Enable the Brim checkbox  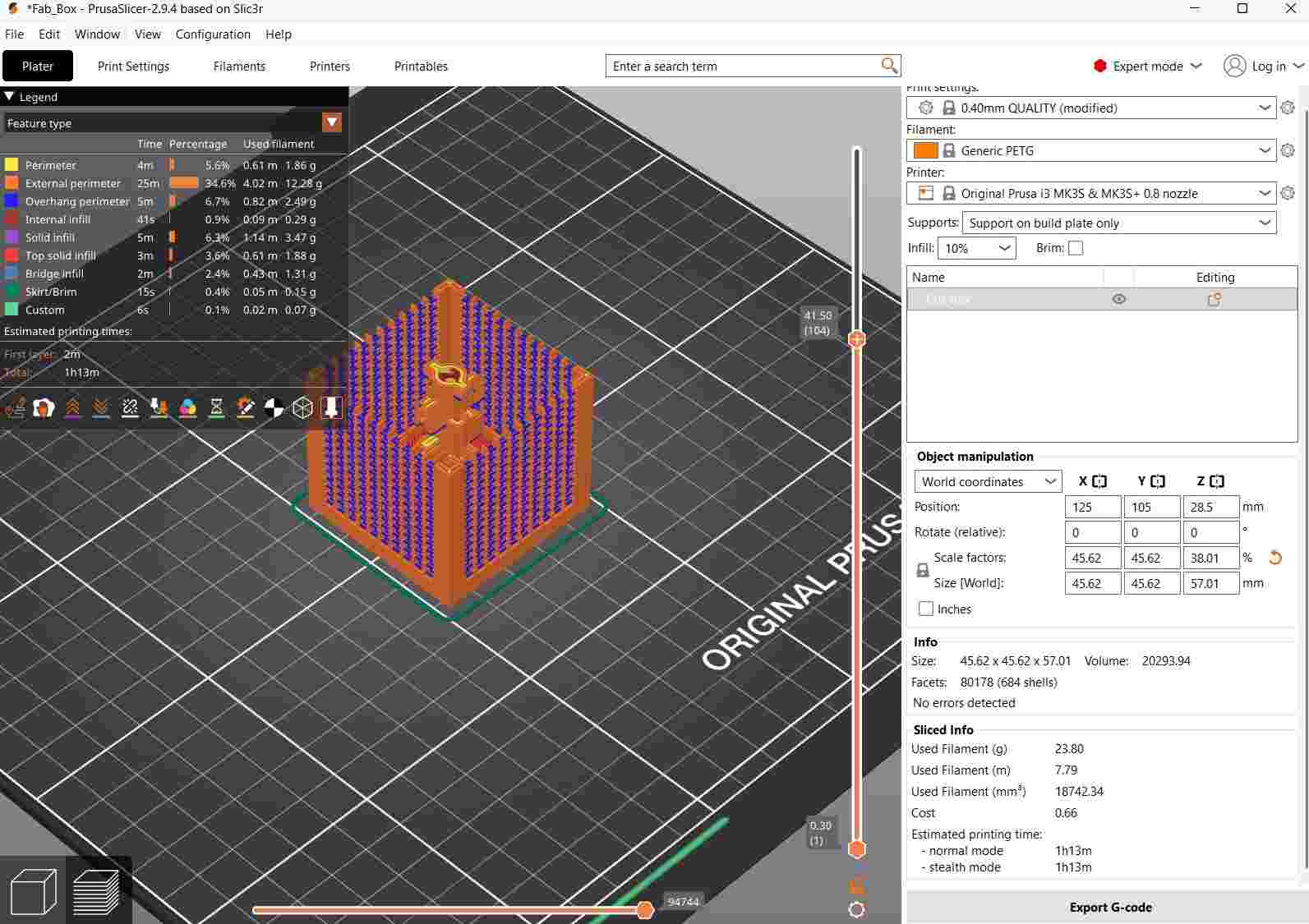pos(1075,248)
